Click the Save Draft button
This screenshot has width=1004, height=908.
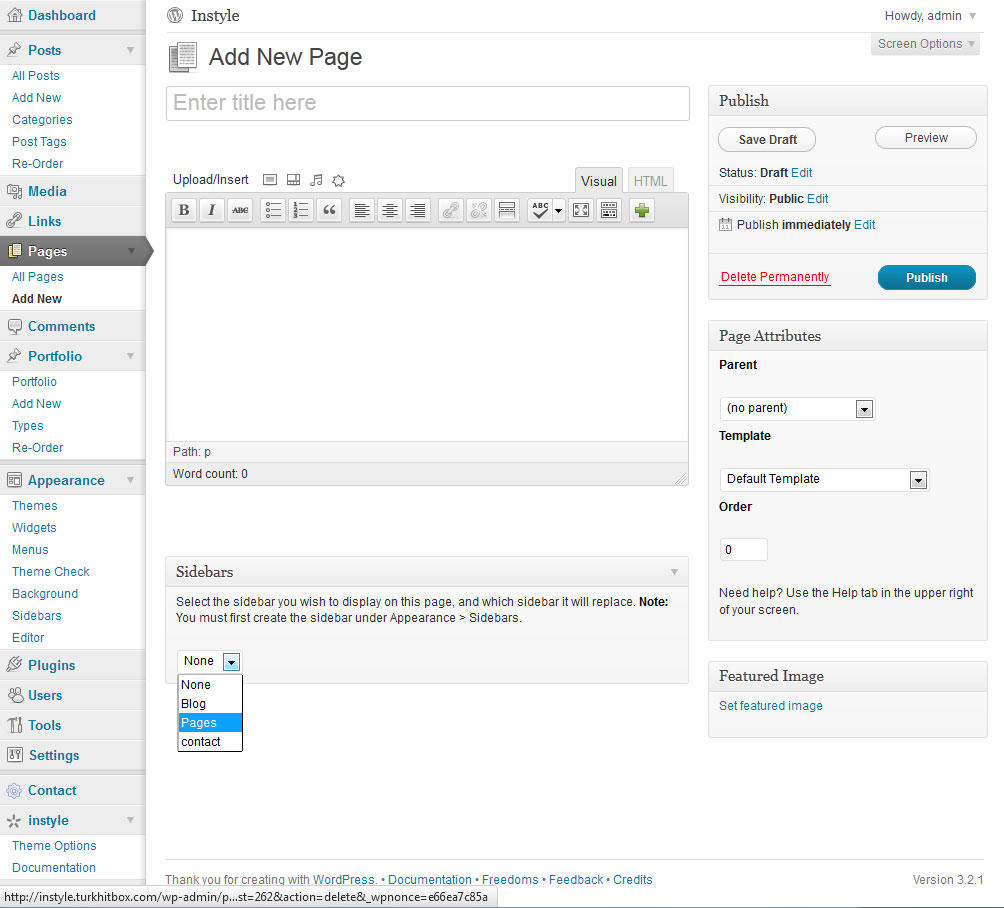767,140
